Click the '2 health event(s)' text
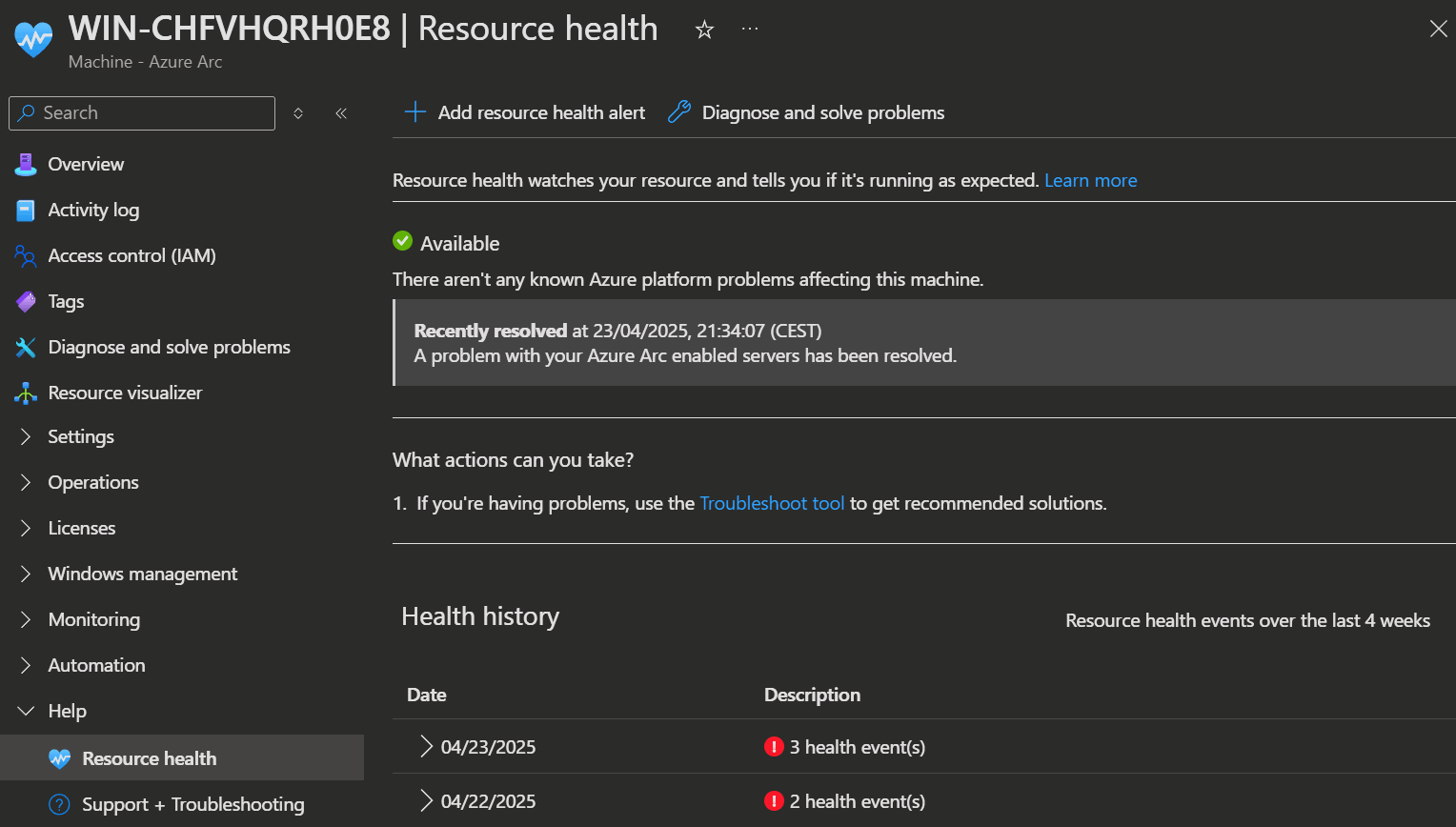1456x827 pixels. click(x=858, y=801)
